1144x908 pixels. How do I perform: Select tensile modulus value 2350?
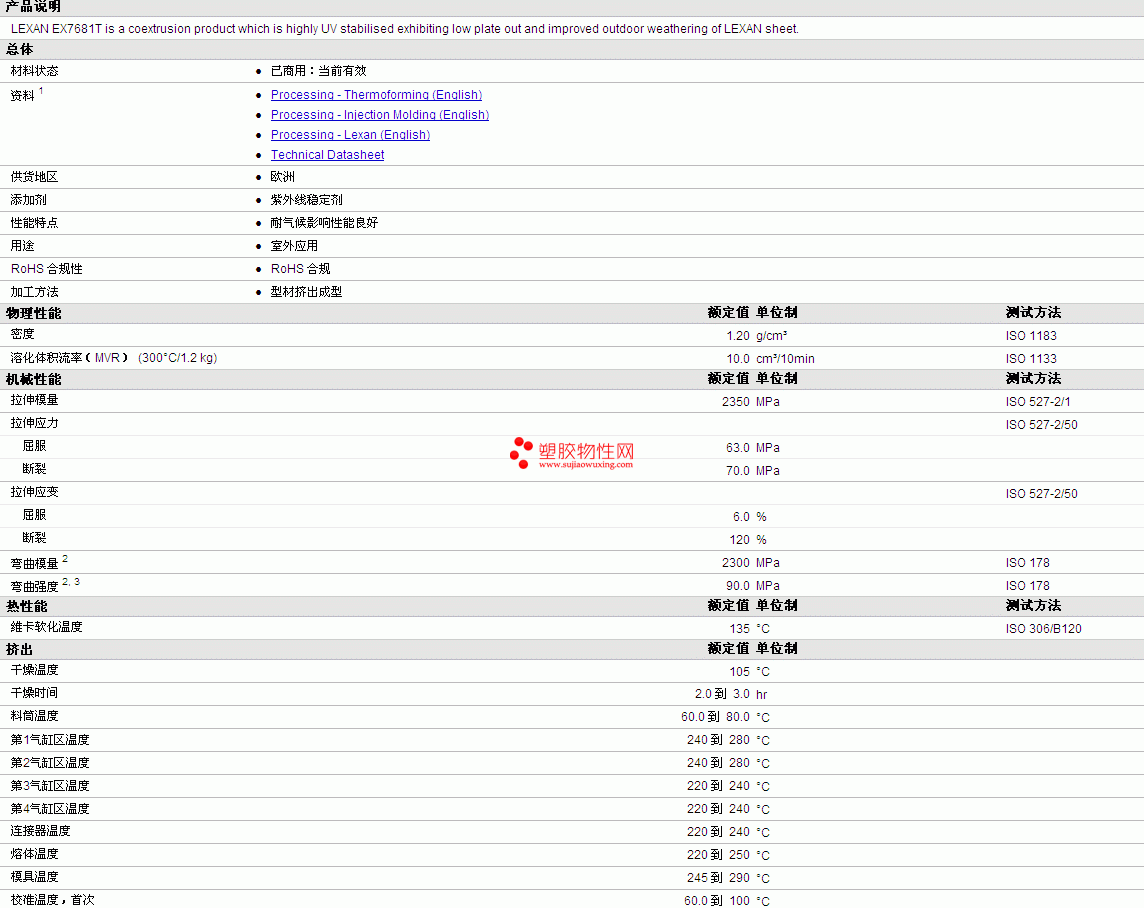(735, 401)
